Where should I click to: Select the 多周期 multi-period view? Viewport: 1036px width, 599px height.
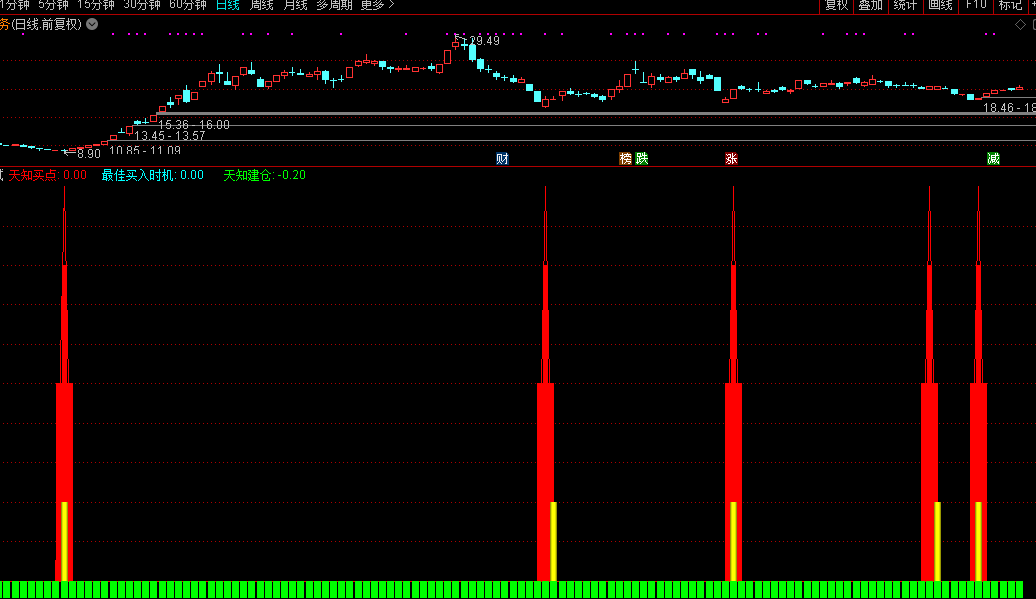(x=334, y=5)
